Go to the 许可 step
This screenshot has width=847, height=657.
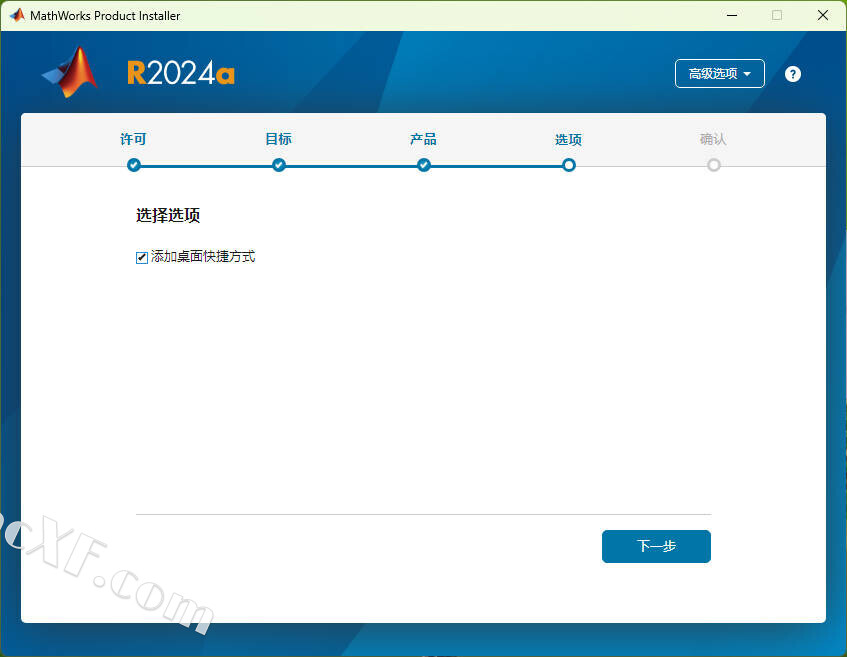pyautogui.click(x=133, y=139)
